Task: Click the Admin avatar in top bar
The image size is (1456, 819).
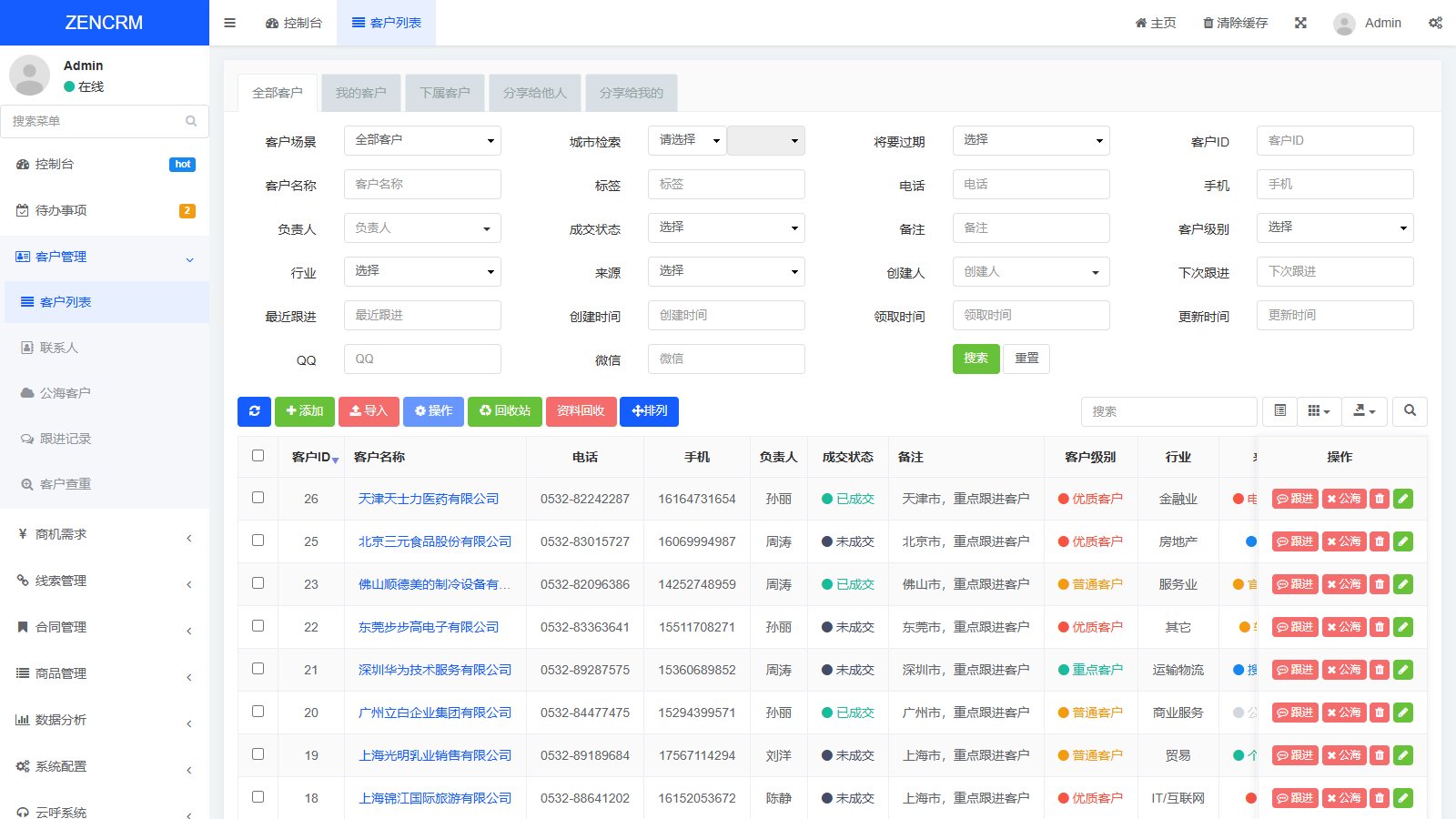Action: pyautogui.click(x=1344, y=24)
